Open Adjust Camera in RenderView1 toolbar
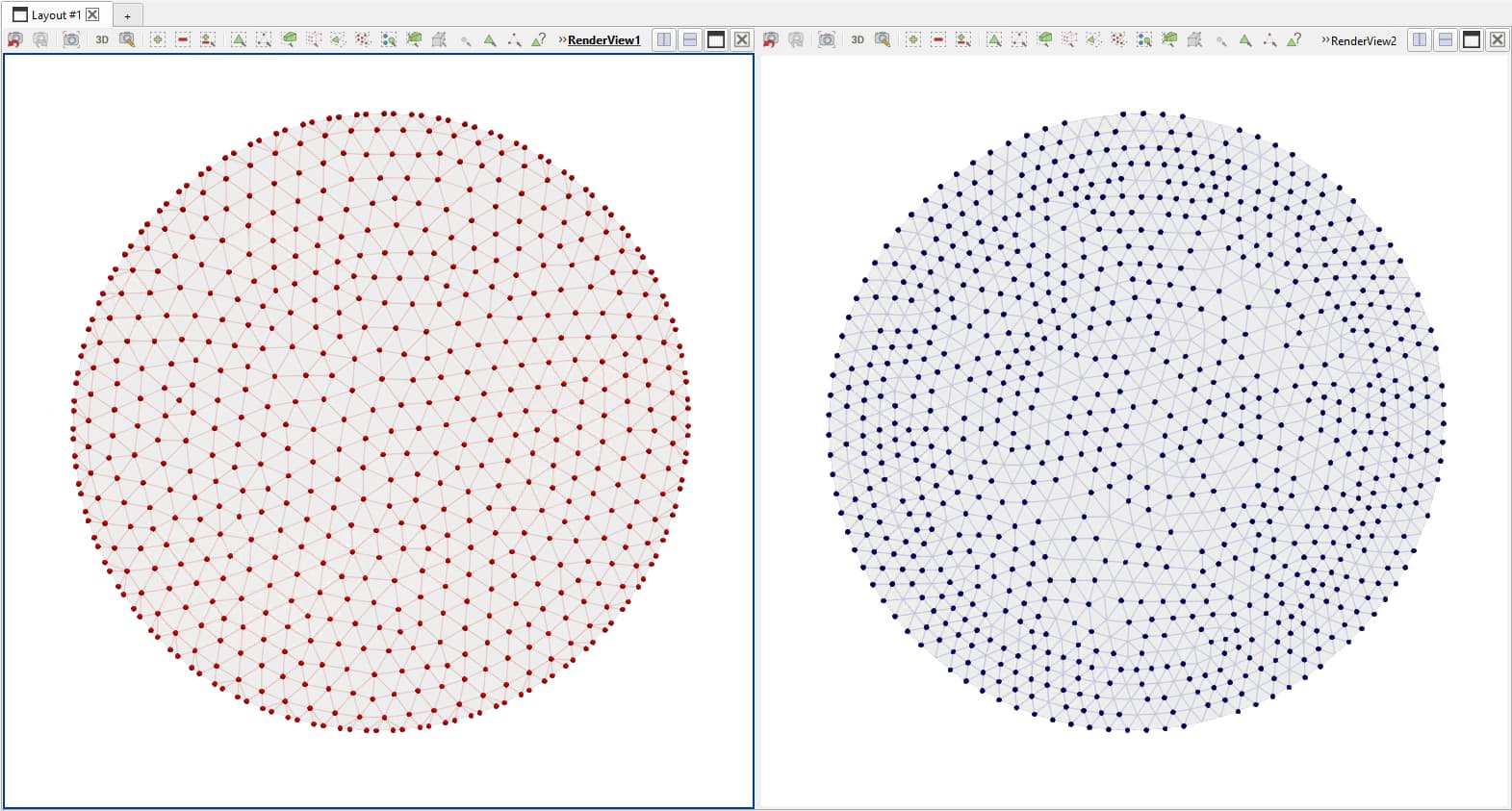 (x=127, y=39)
